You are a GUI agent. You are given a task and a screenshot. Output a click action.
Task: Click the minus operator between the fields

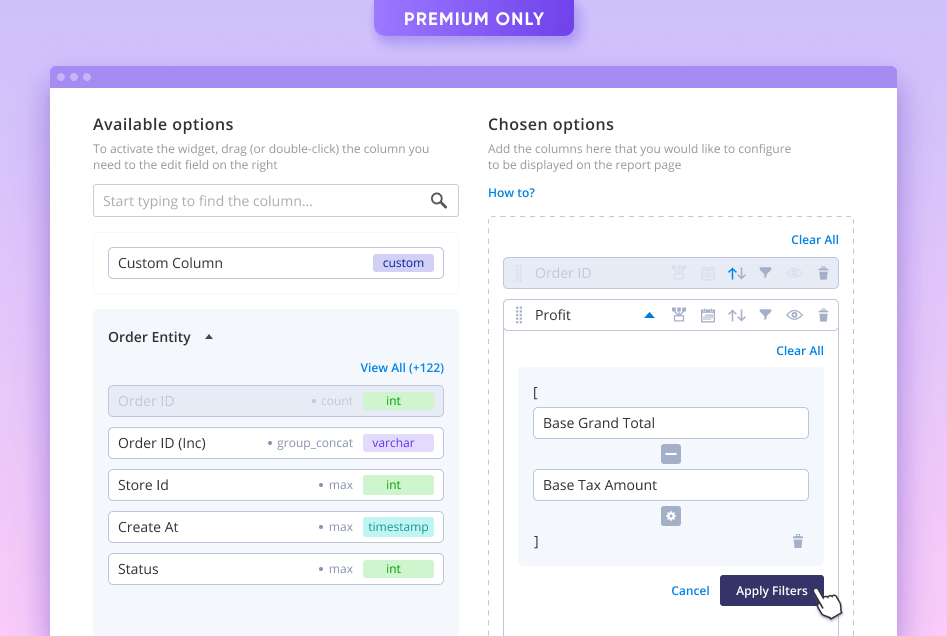click(x=671, y=454)
